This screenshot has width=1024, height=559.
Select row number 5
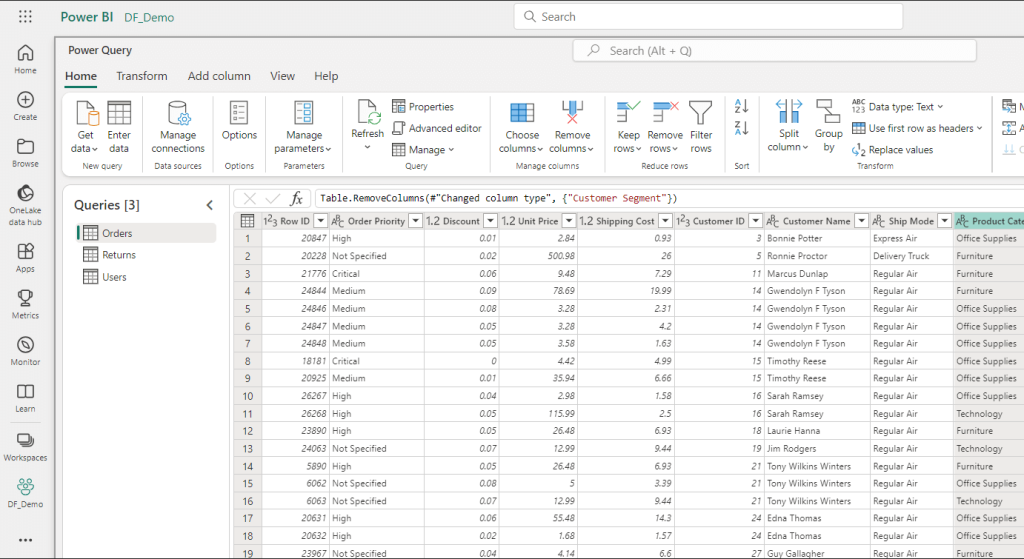[x=248, y=308]
